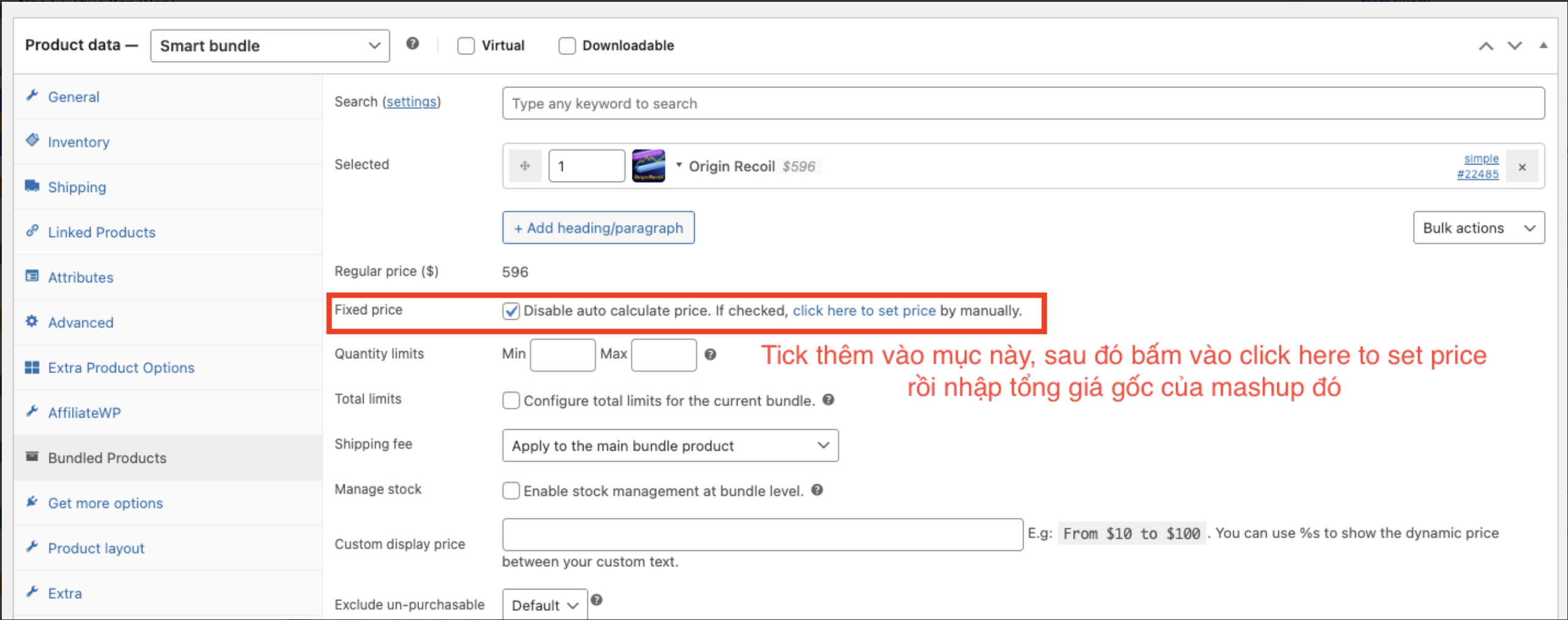Click the help icon beside product type dropdown
1568x620 pixels.
pos(412,44)
